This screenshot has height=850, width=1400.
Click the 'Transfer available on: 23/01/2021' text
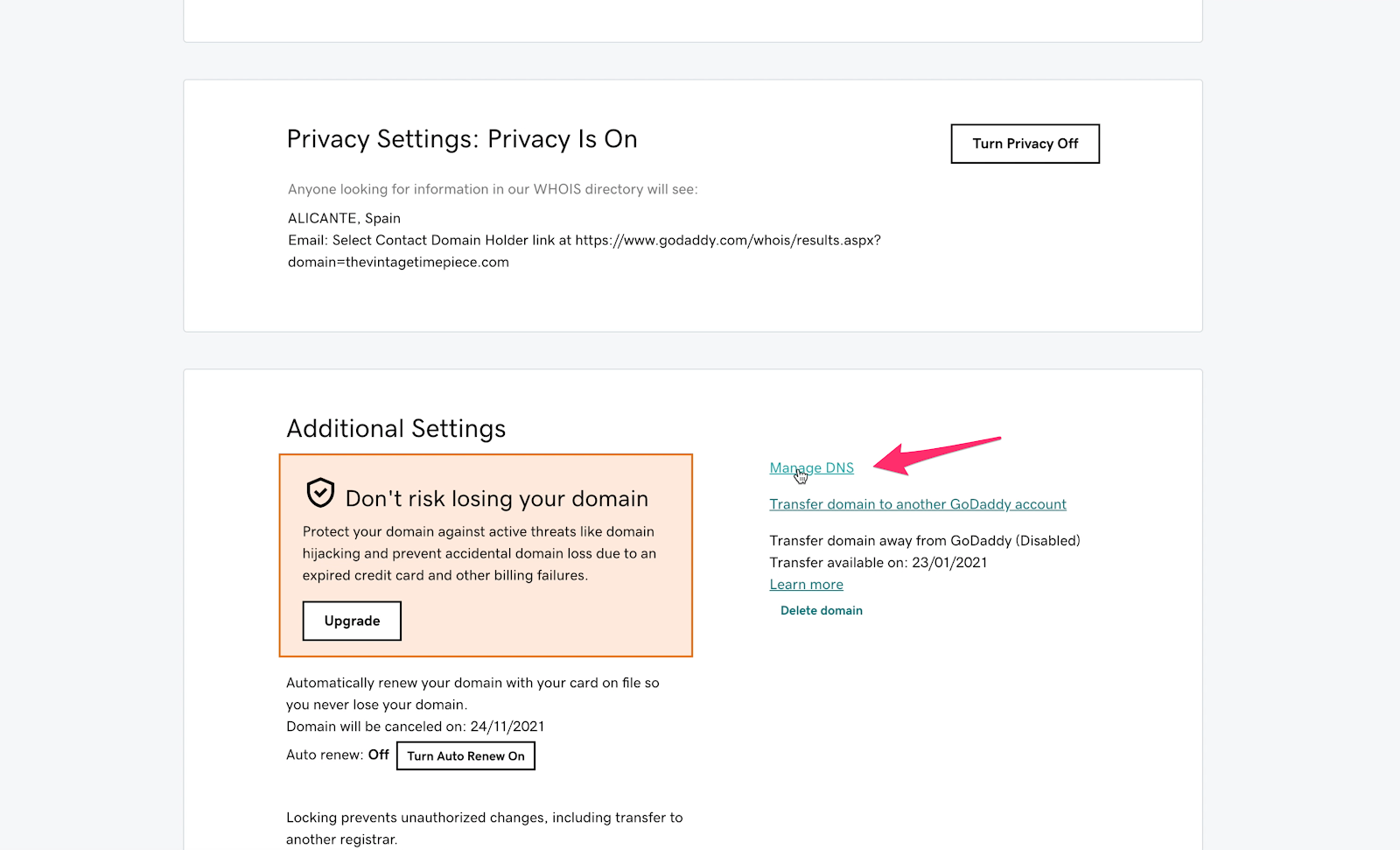pyautogui.click(x=878, y=563)
